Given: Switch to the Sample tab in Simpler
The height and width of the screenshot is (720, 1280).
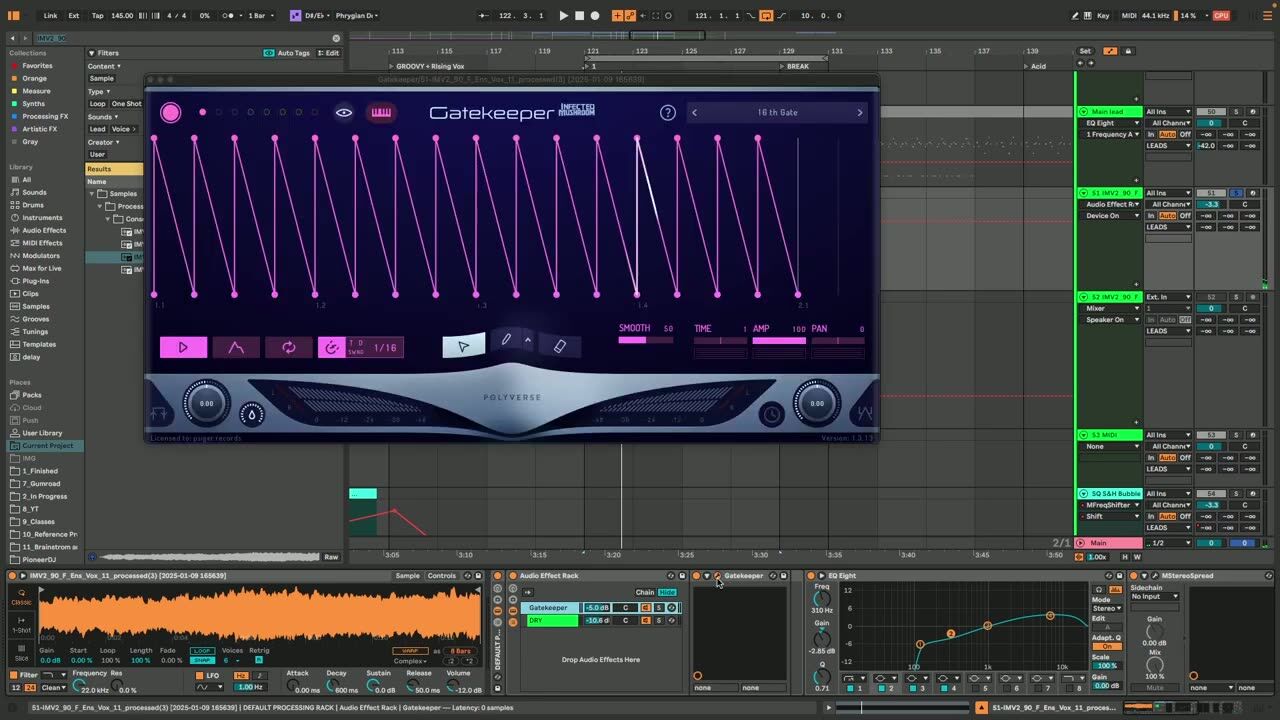Looking at the screenshot, I should [x=408, y=576].
